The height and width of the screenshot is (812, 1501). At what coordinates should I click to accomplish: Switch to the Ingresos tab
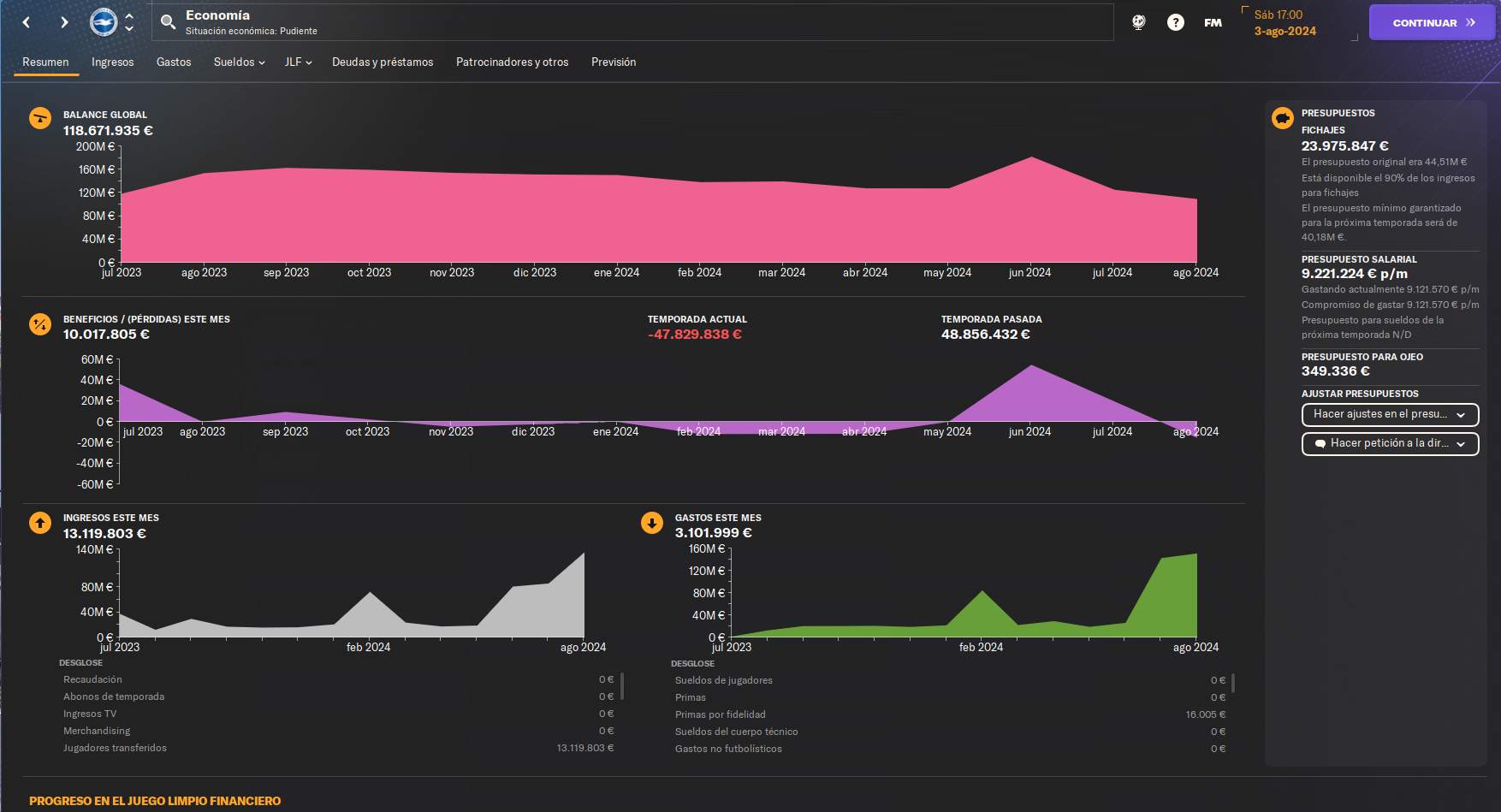[x=113, y=62]
